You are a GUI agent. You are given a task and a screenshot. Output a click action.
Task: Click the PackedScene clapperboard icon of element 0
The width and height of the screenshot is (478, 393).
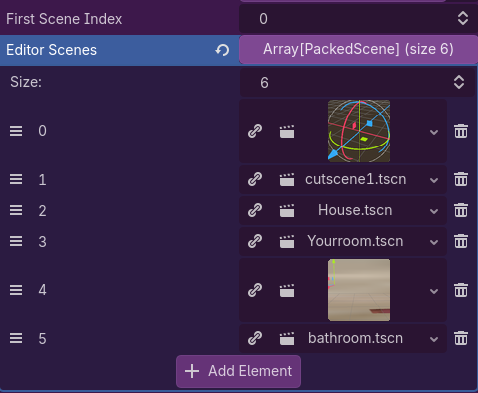point(287,132)
